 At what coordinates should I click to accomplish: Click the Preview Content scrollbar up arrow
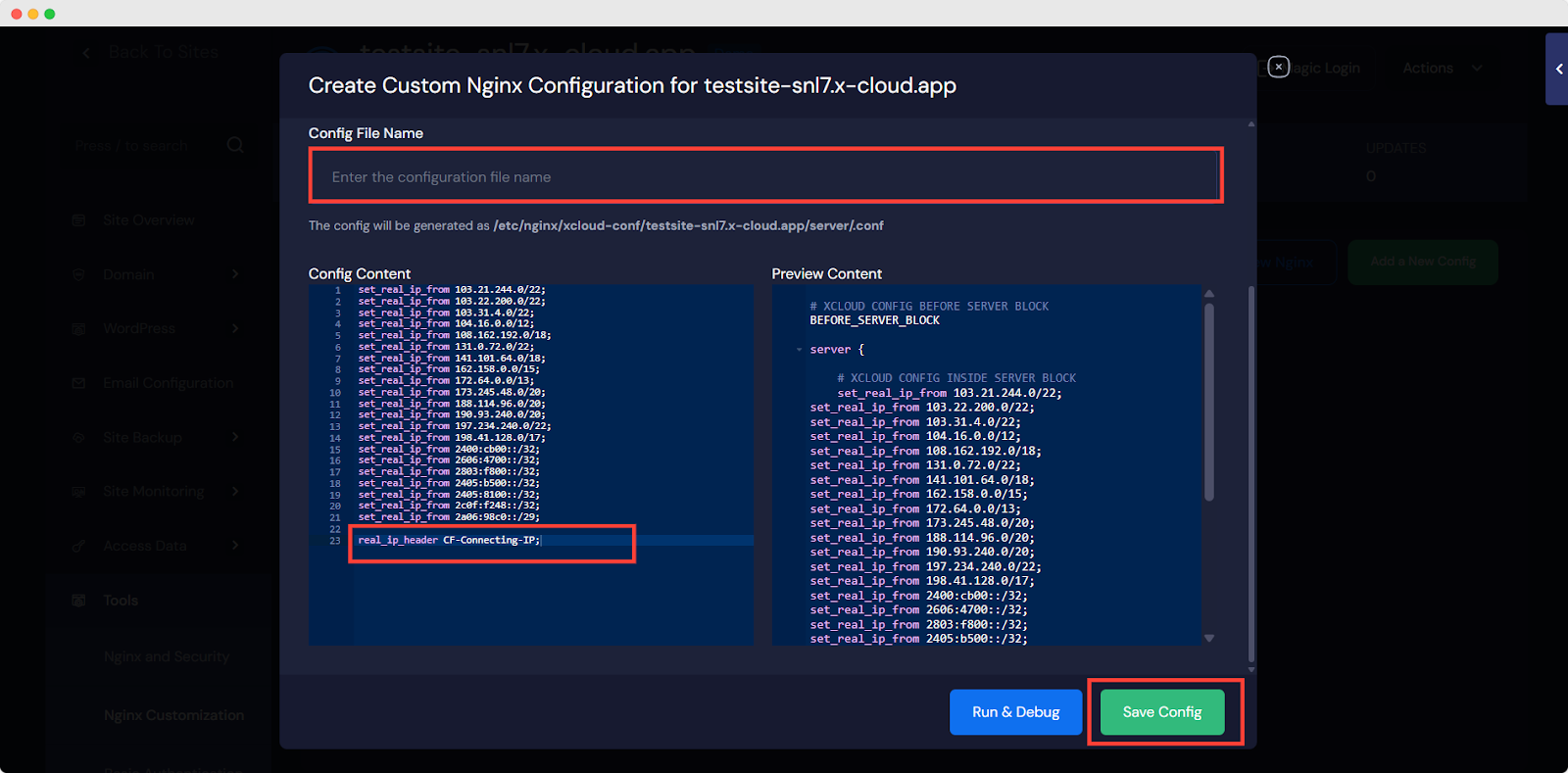(1209, 293)
